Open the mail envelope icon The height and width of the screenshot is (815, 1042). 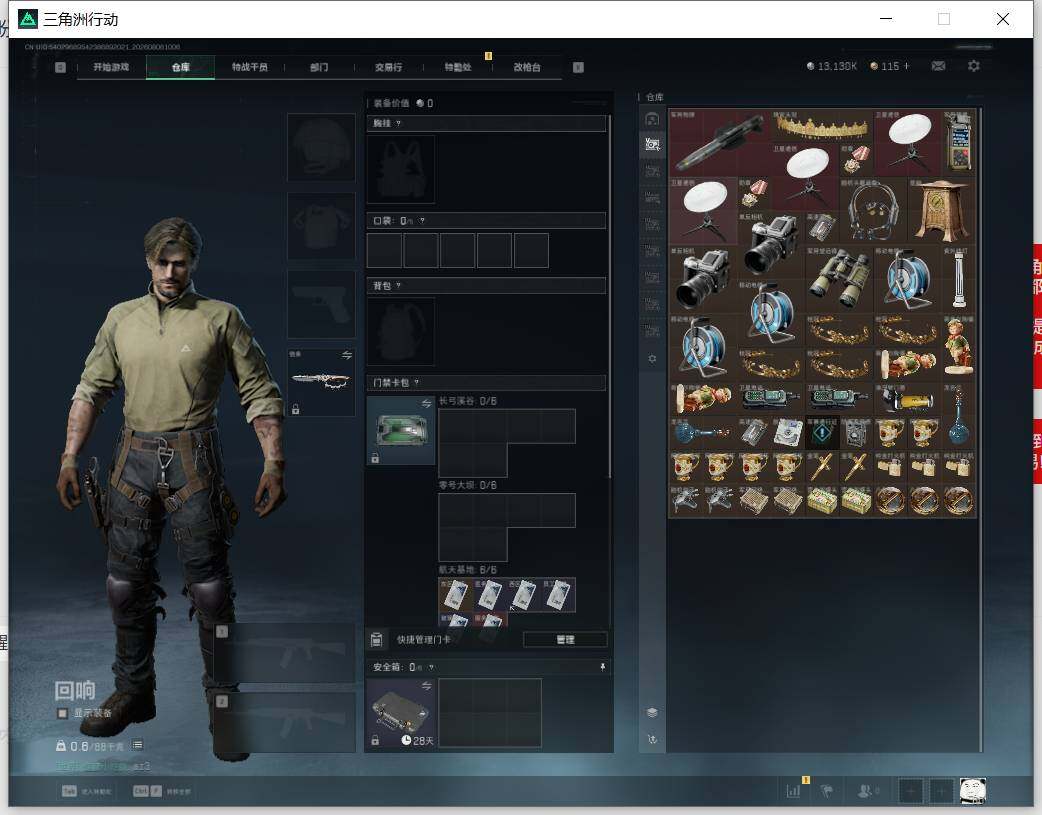tap(938, 66)
